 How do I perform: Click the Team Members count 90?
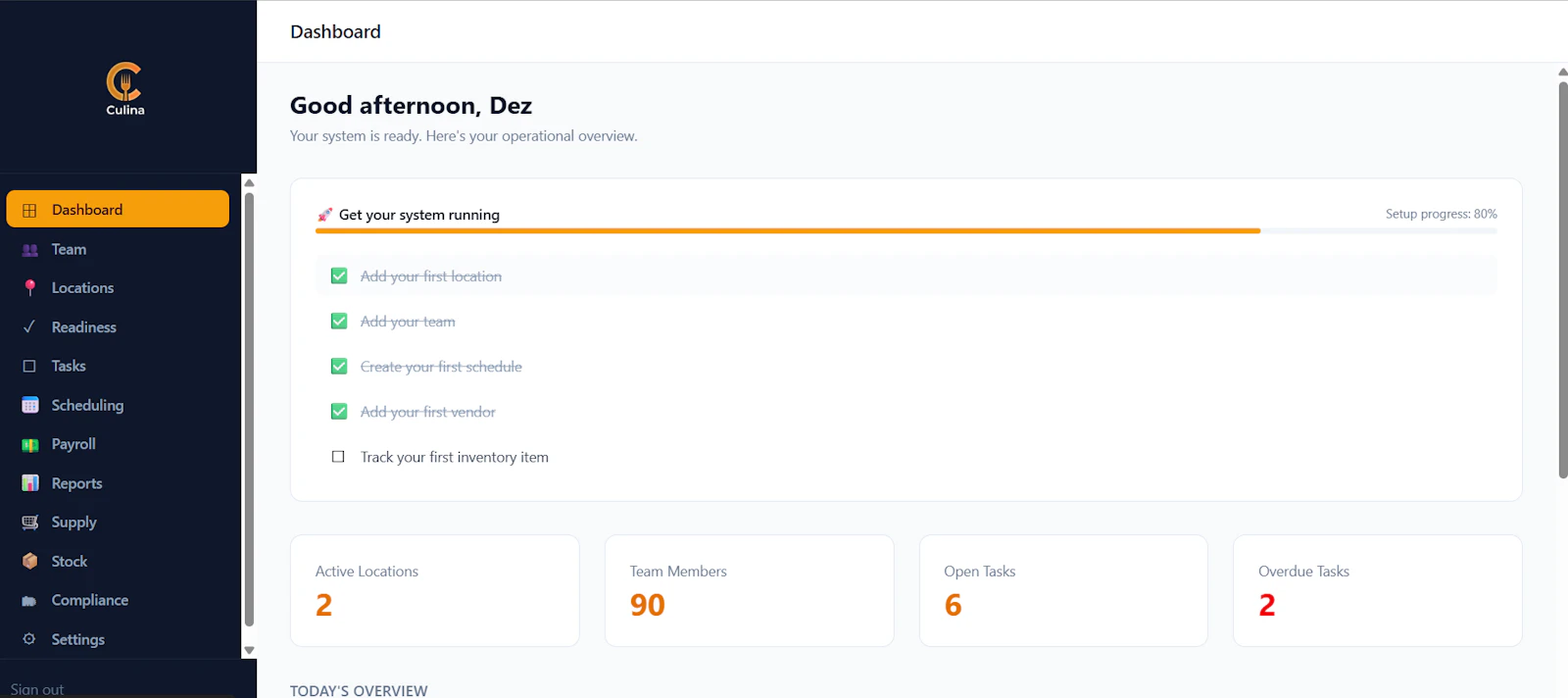pos(648,606)
